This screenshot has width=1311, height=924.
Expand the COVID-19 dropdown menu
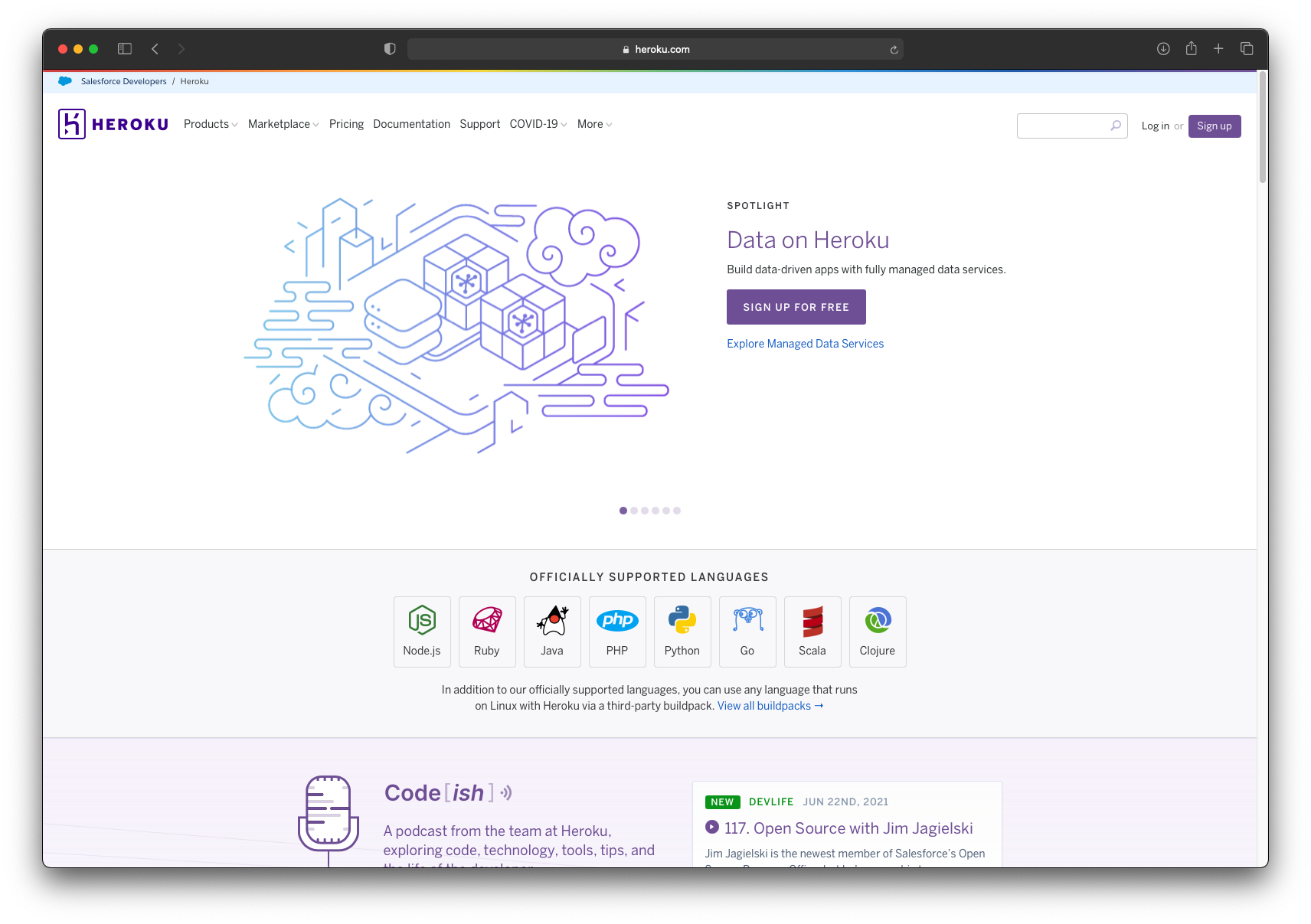(538, 124)
